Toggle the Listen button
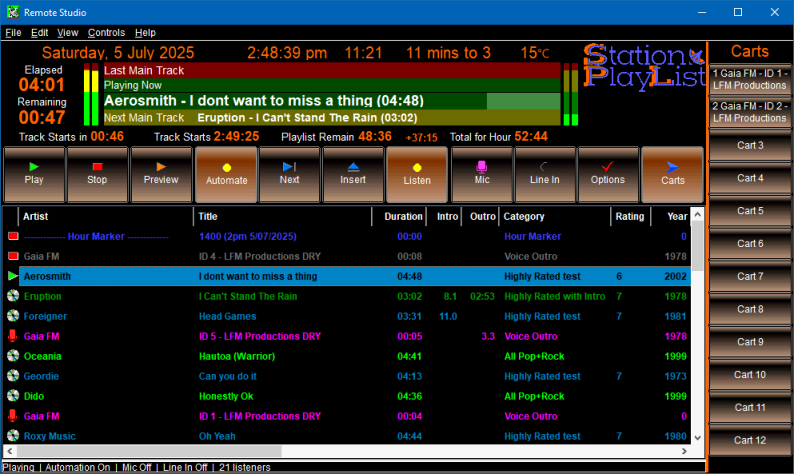Image resolution: width=794 pixels, height=474 pixels. click(416, 174)
